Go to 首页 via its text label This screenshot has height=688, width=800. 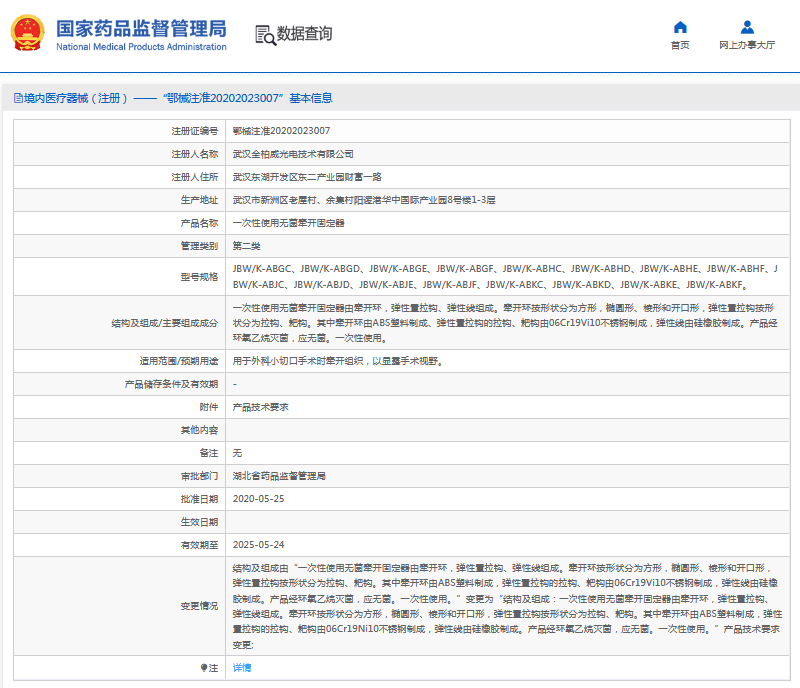[680, 46]
